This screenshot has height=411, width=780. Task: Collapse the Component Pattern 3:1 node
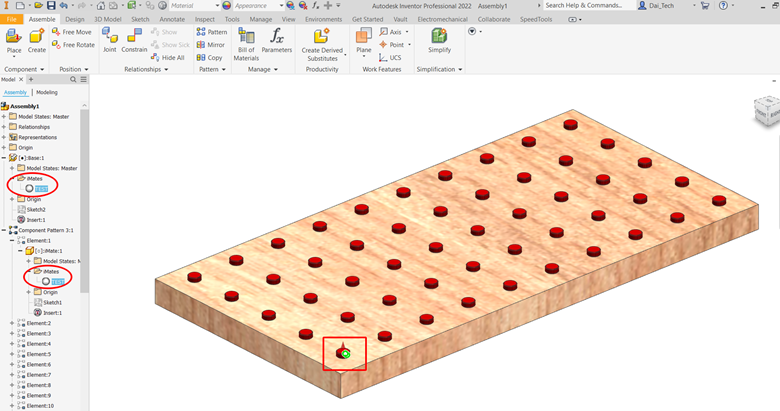point(4,230)
